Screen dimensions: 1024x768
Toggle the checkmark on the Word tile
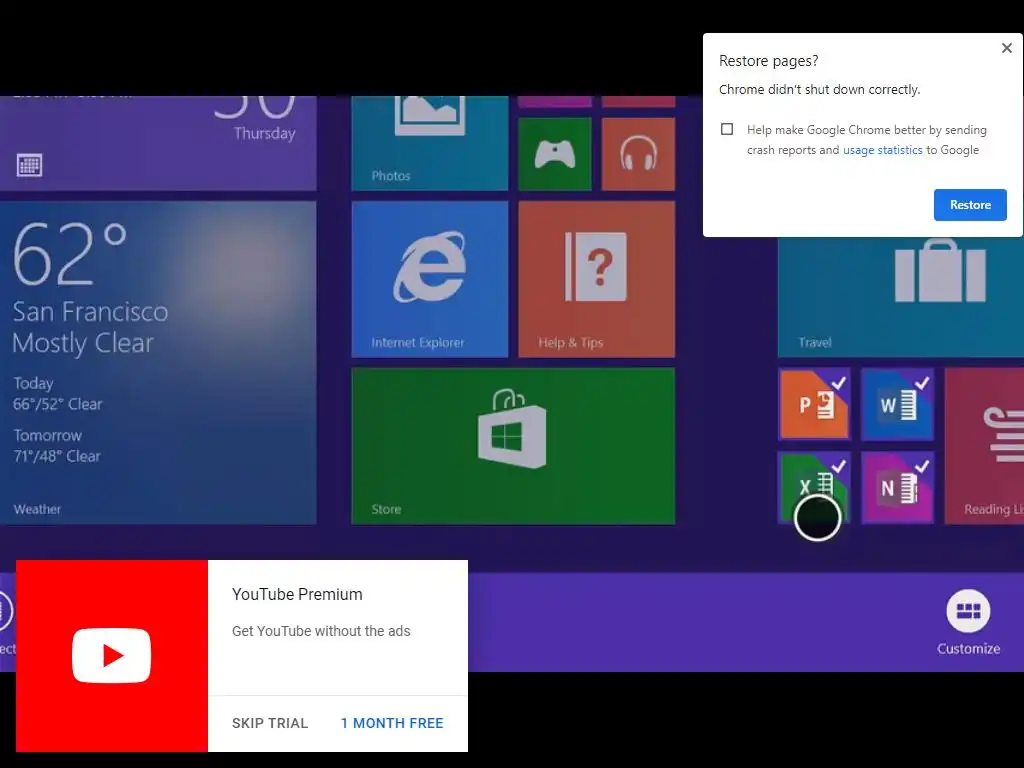(921, 383)
